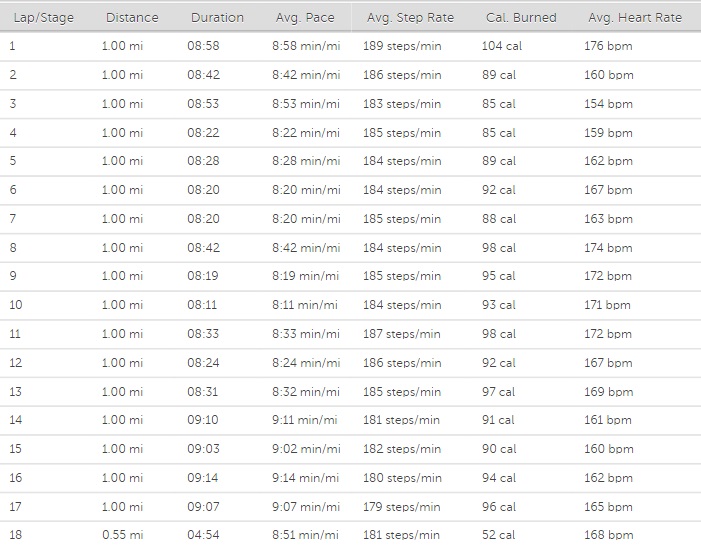Click the Lap/Stage column header

pyautogui.click(x=43, y=17)
